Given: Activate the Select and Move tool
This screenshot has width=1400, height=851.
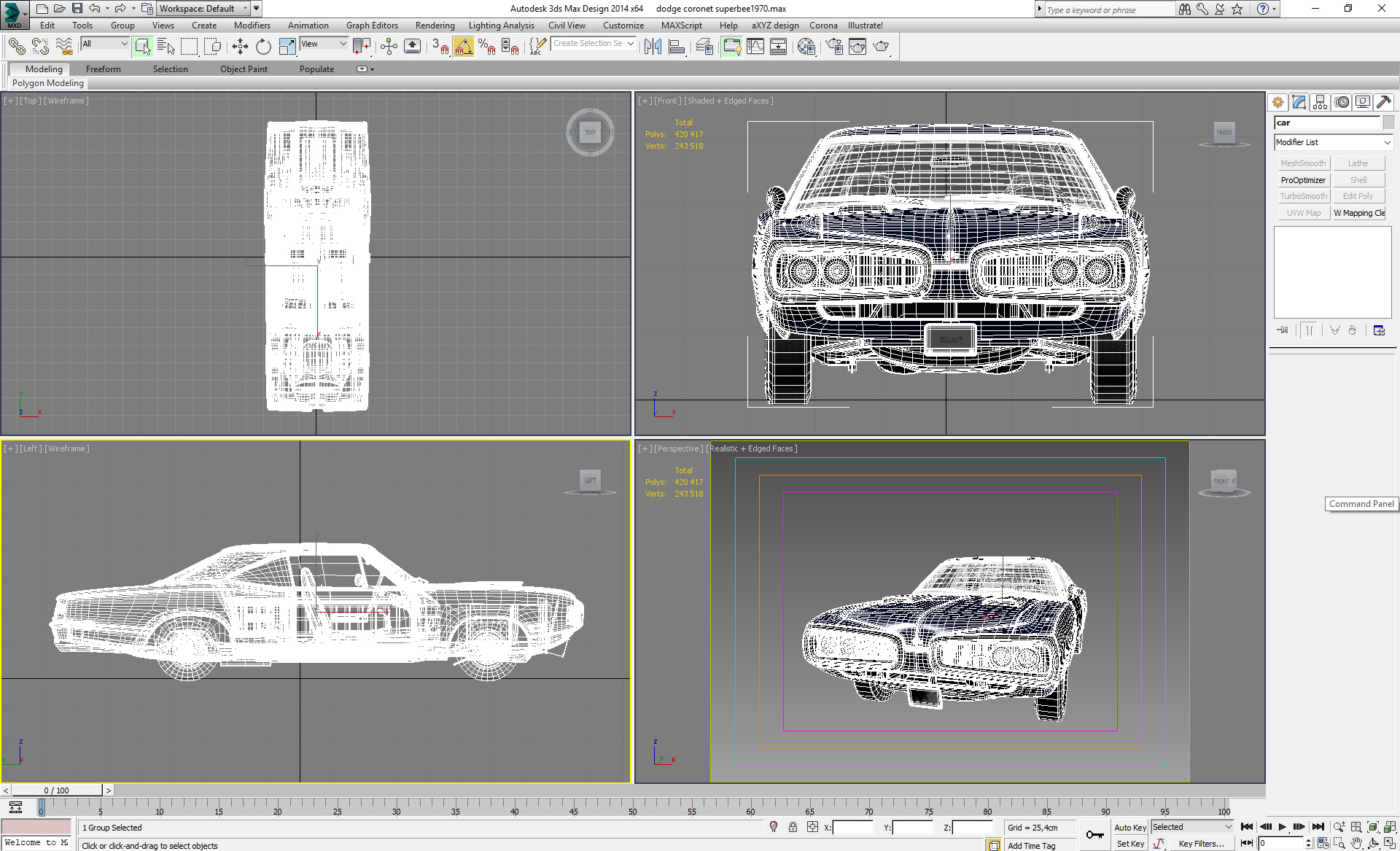Looking at the screenshot, I should (240, 47).
